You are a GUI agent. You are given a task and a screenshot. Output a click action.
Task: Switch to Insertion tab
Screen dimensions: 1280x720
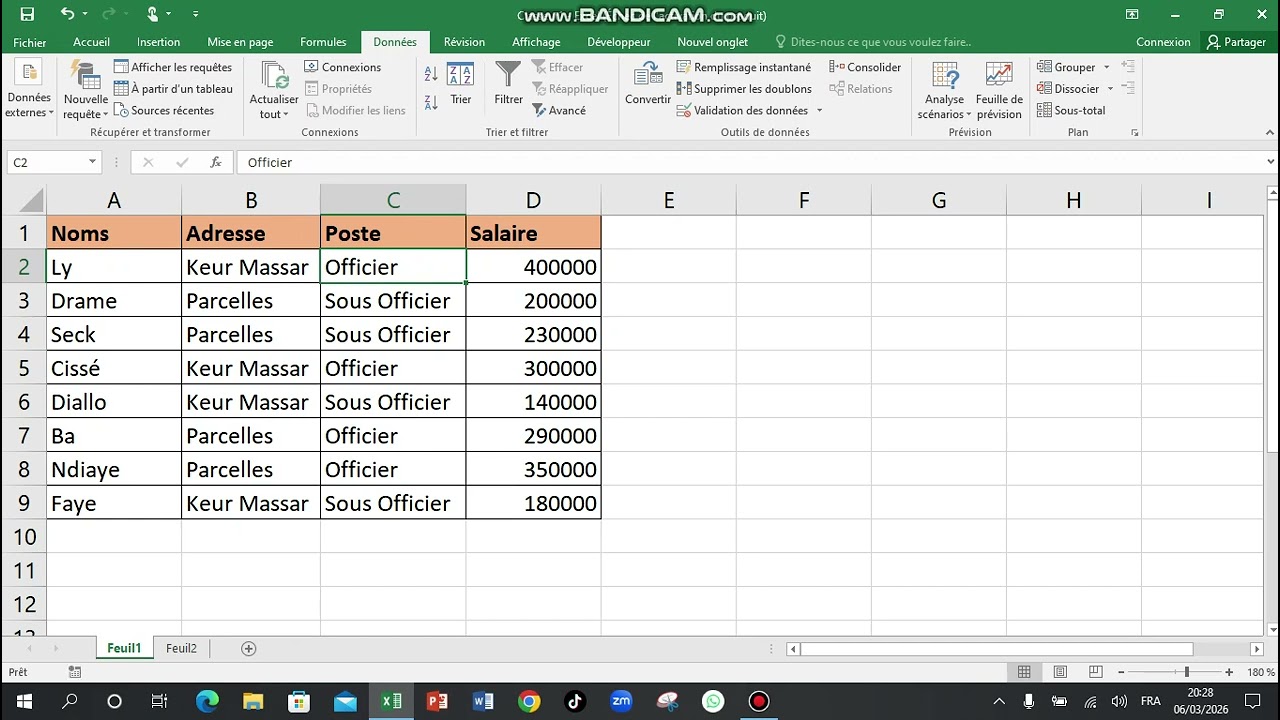(x=159, y=42)
